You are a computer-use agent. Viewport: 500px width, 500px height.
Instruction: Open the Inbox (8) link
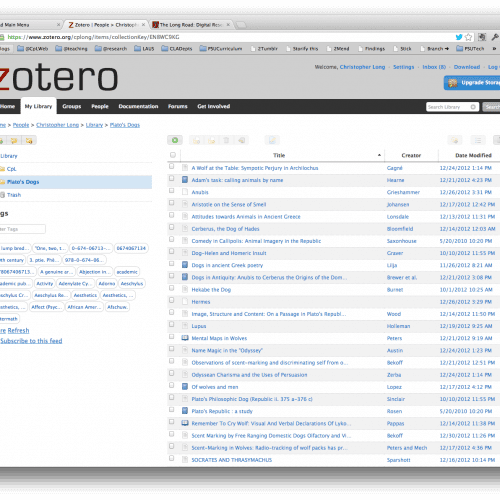[x=434, y=67]
